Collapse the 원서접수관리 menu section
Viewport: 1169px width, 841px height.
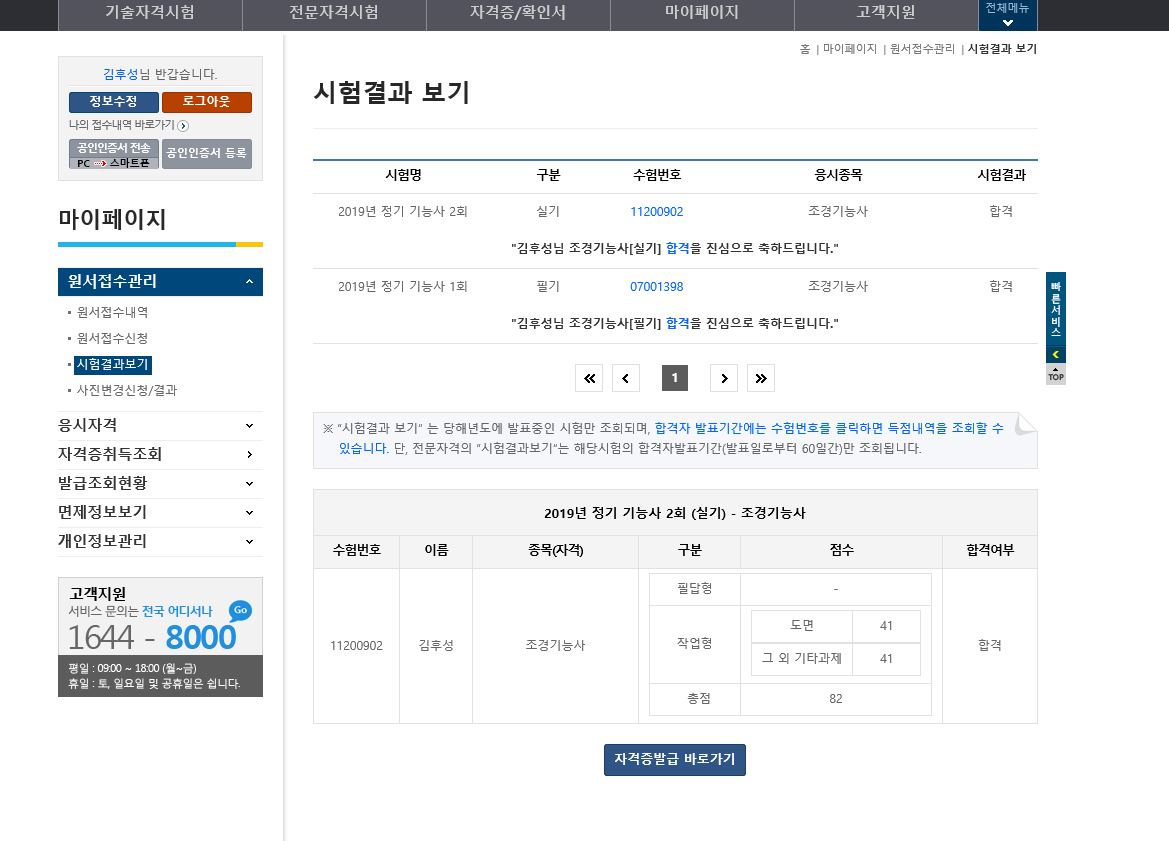coord(249,282)
